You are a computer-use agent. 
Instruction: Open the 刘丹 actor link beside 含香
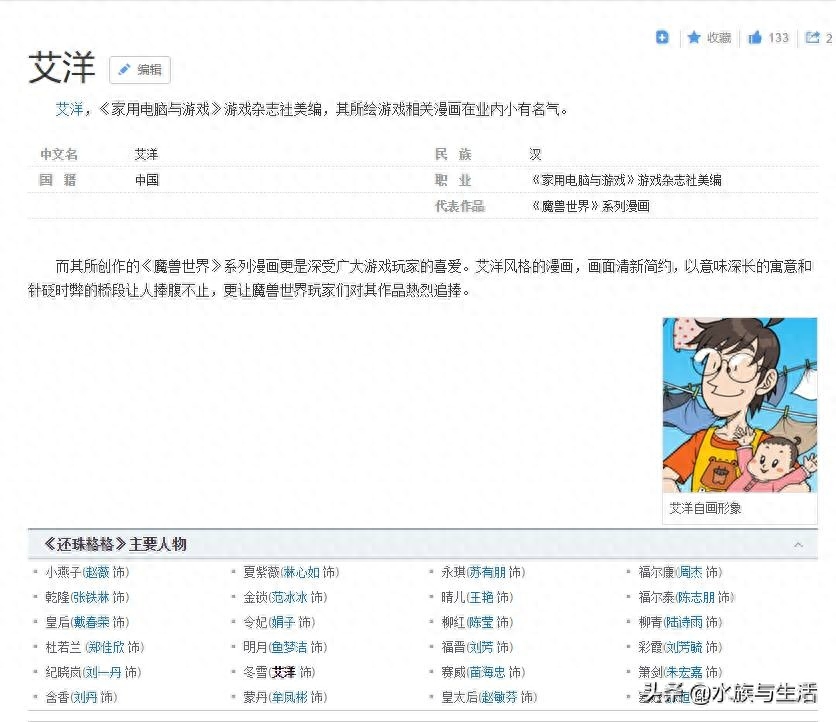tap(85, 697)
